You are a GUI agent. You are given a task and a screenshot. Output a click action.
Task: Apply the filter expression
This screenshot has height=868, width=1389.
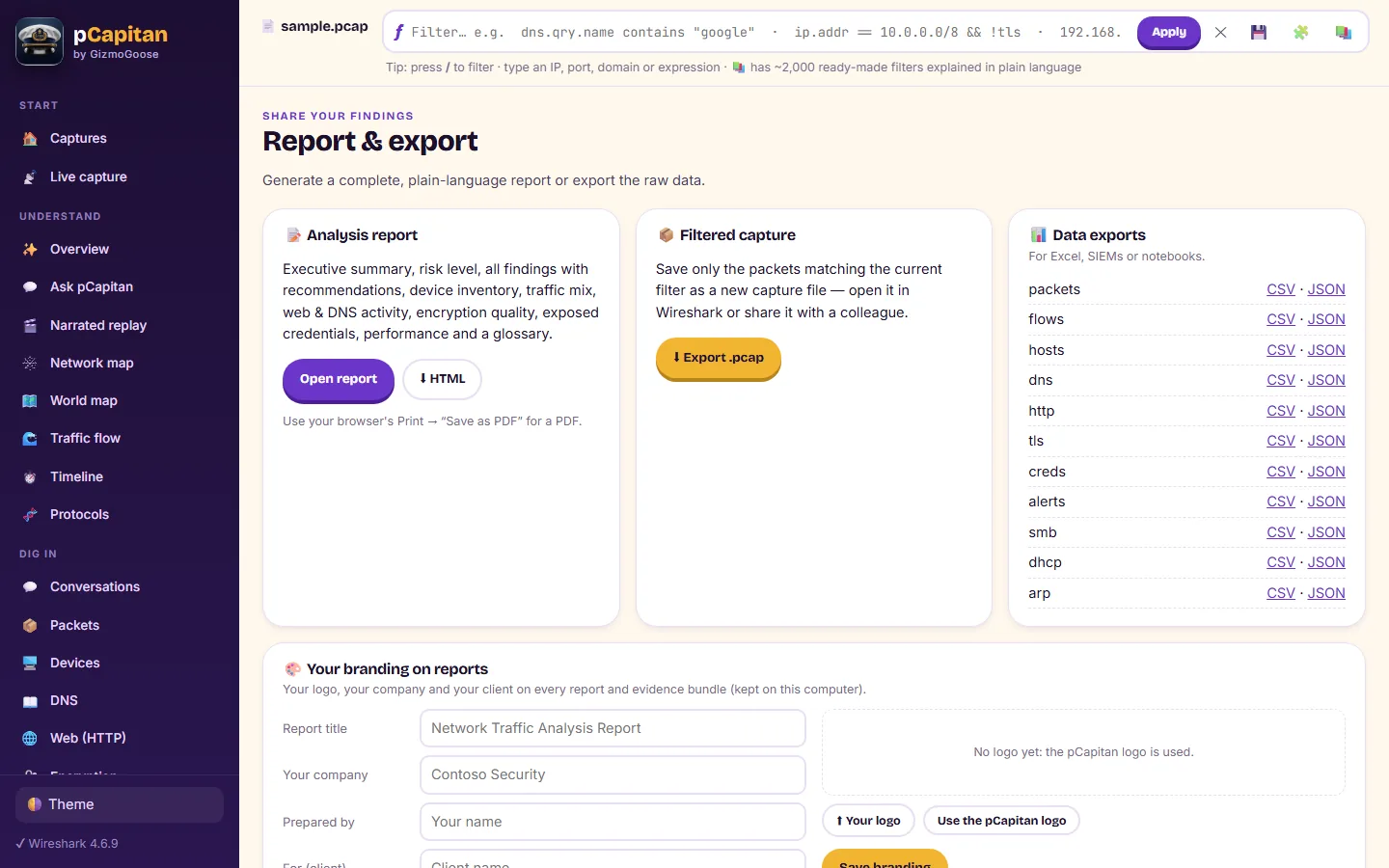click(x=1169, y=32)
